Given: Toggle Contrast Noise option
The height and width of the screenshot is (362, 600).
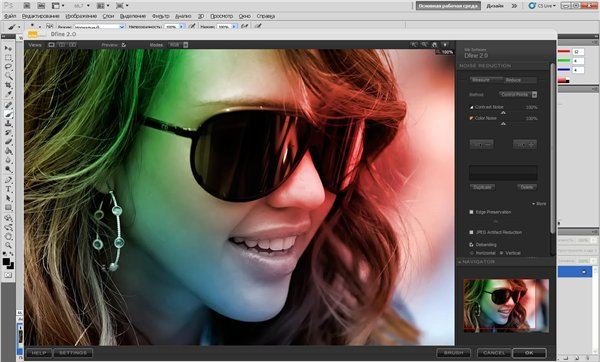Looking at the screenshot, I should click(x=471, y=107).
